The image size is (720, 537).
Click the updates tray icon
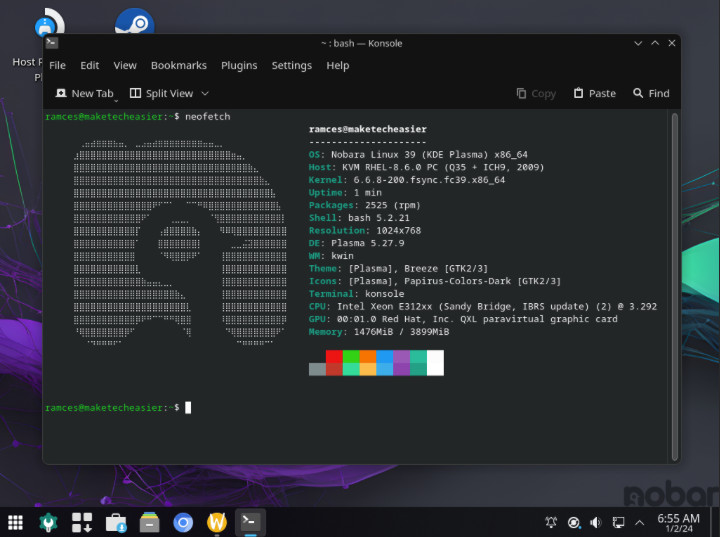574,522
